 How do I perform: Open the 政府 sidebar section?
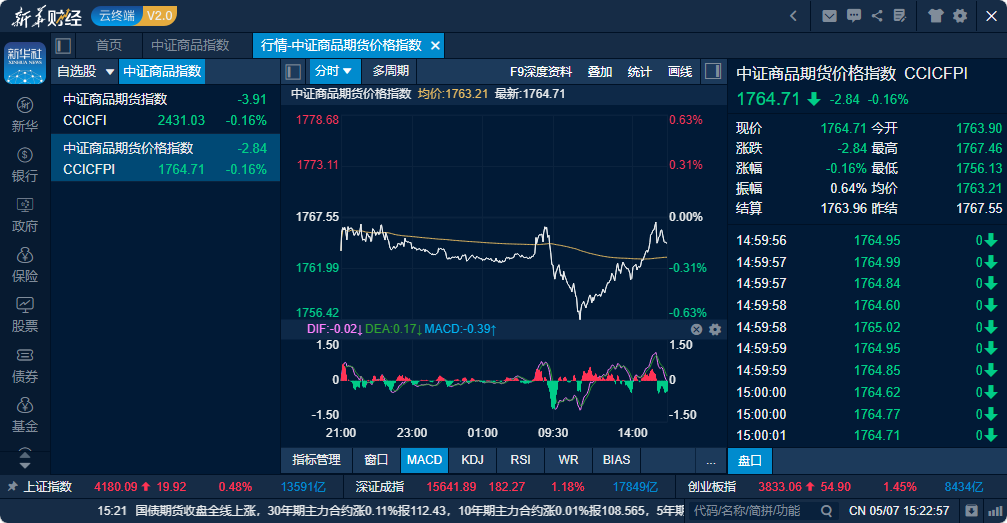point(24,215)
